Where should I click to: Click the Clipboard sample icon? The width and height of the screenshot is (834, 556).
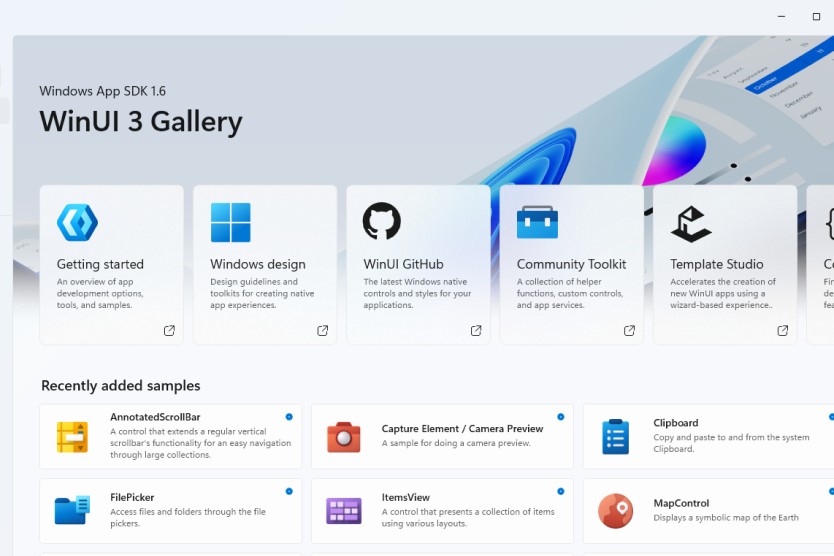615,437
